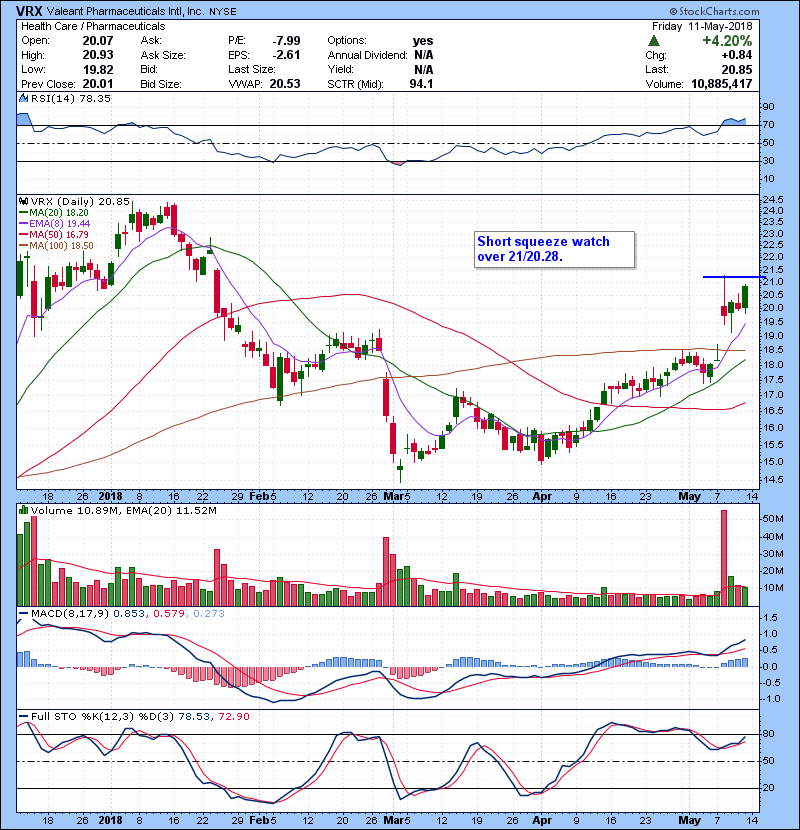
Task: Click the NYSE exchange label
Action: pos(223,12)
